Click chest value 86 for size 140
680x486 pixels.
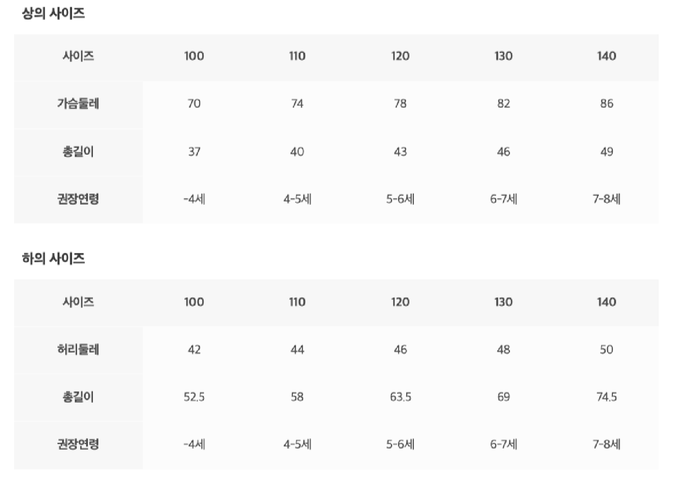(606, 104)
